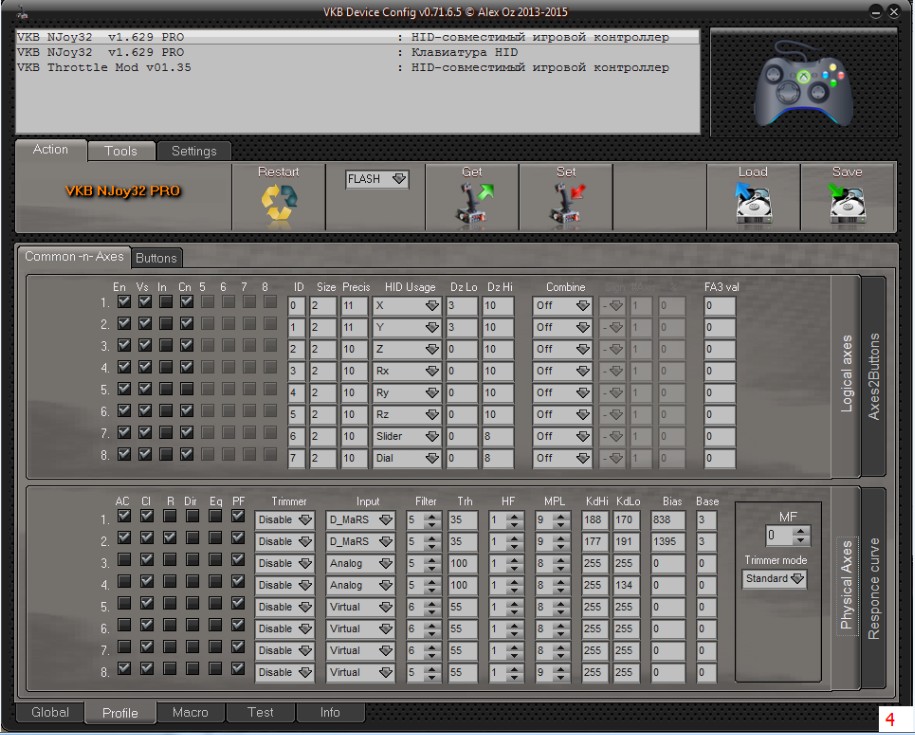The width and height of the screenshot is (915, 735).
Task: Open the Macro bottom tab
Action: coord(190,713)
